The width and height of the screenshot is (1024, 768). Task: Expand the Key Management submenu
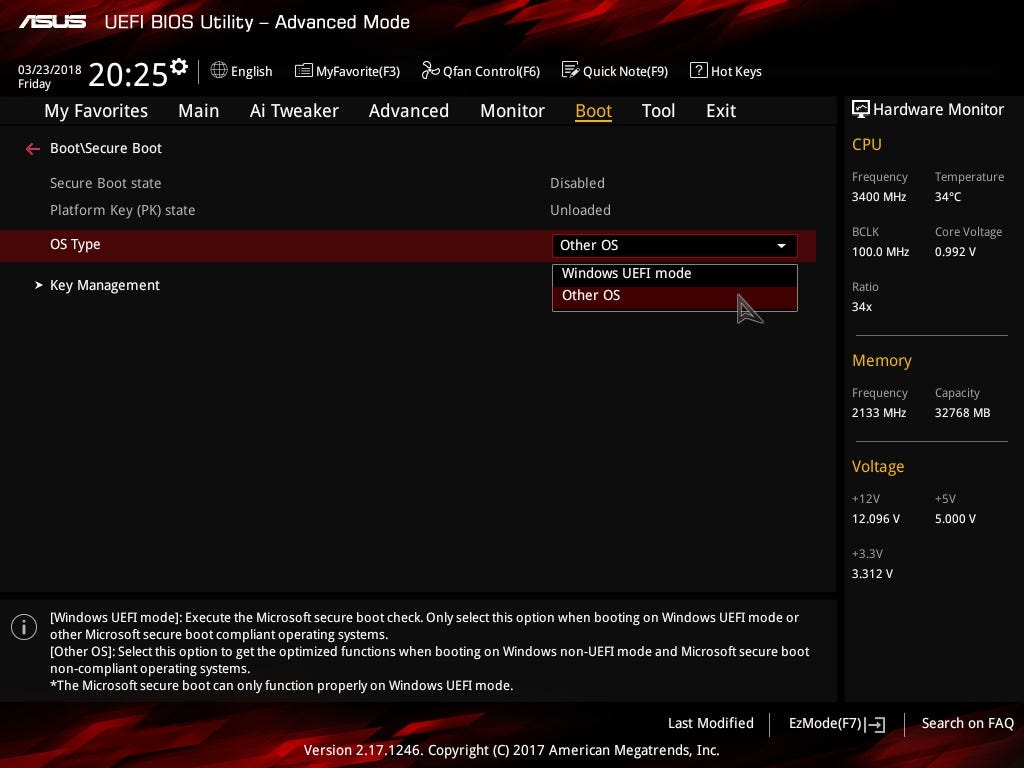(104, 285)
